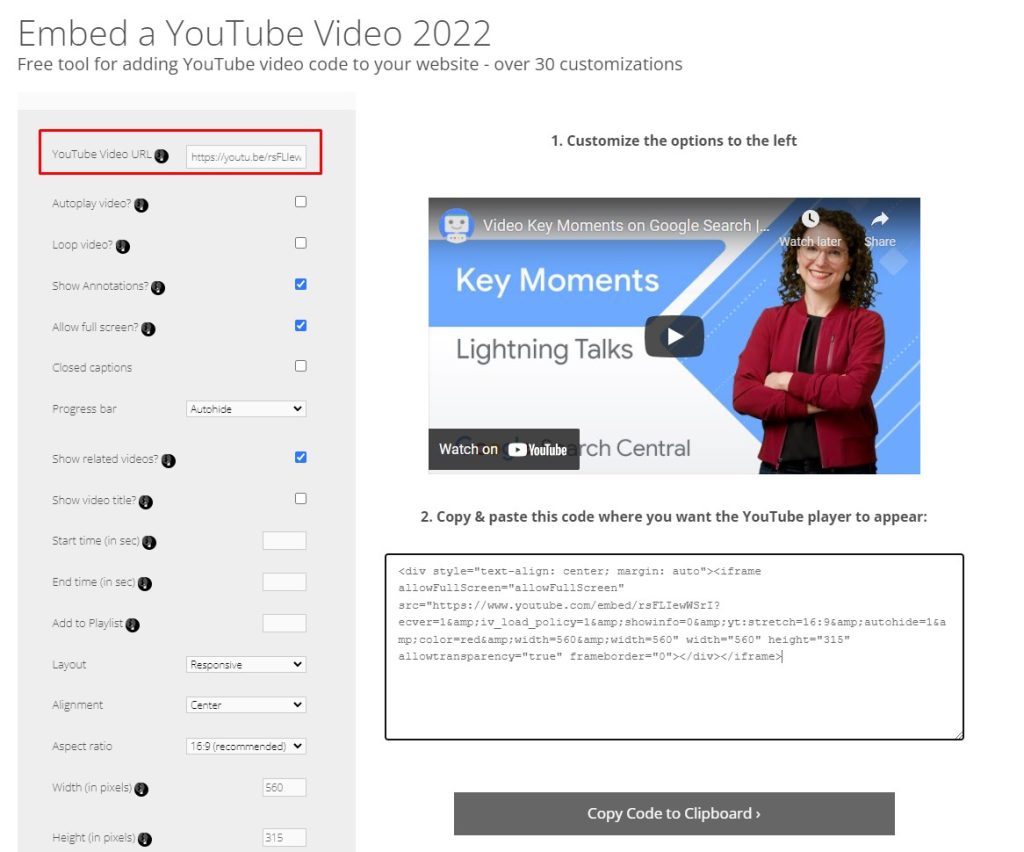Click the info icon beside Loop video?

tap(123, 246)
